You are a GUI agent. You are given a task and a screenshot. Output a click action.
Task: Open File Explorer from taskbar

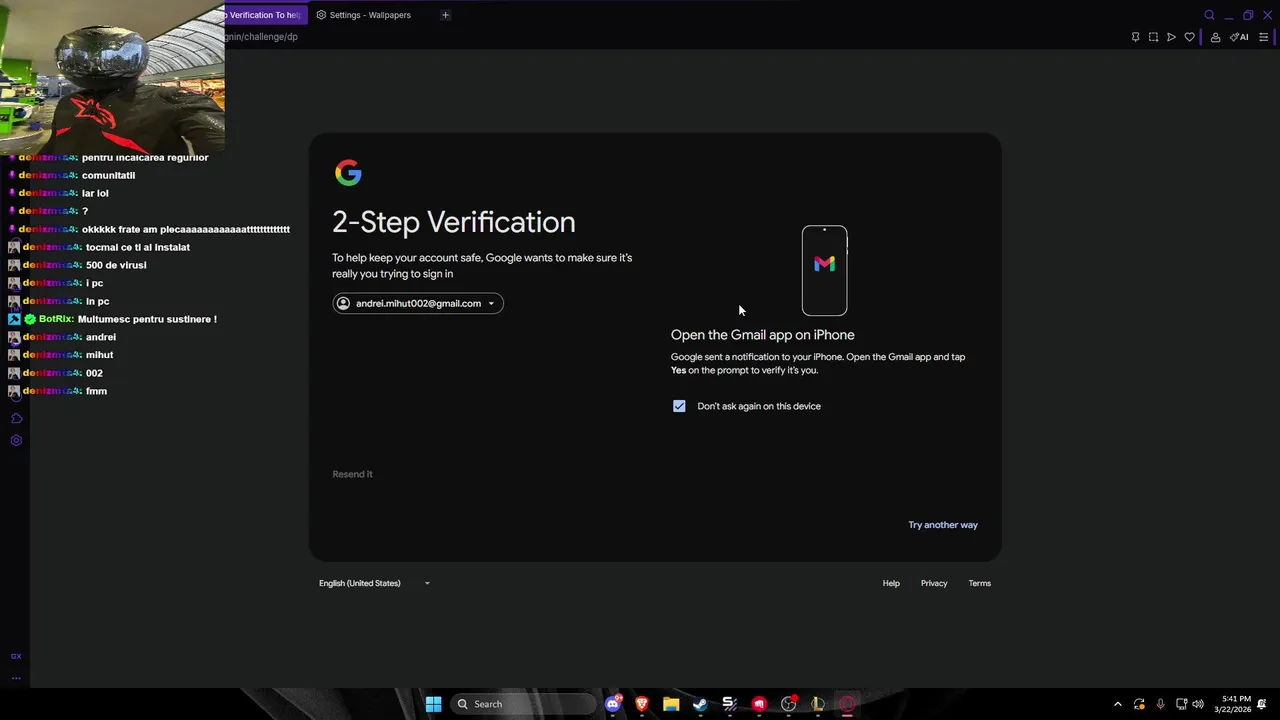click(671, 704)
